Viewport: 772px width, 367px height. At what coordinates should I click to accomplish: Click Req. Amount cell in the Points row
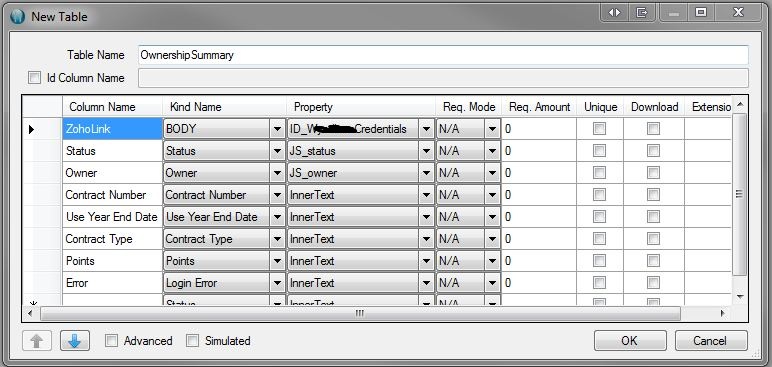click(539, 261)
